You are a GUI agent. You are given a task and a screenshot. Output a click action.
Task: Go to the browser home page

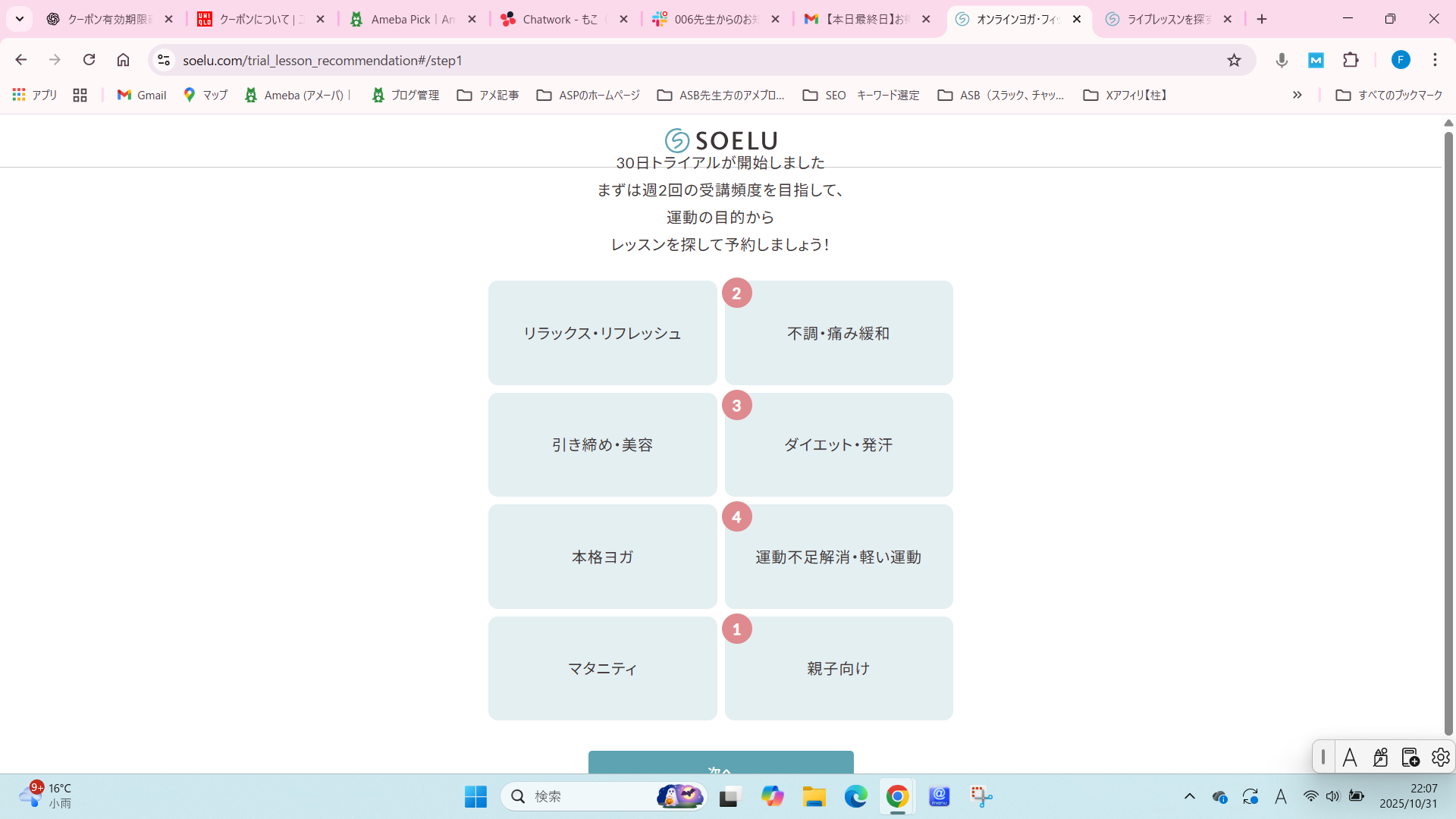coord(123,60)
